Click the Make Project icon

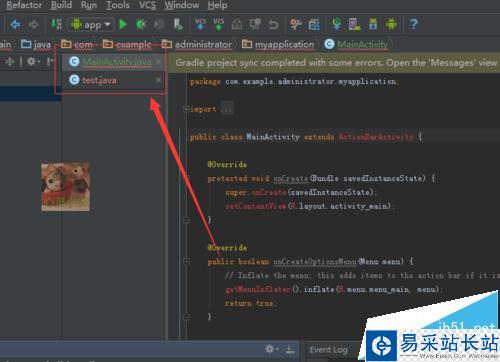pyautogui.click(x=56, y=24)
